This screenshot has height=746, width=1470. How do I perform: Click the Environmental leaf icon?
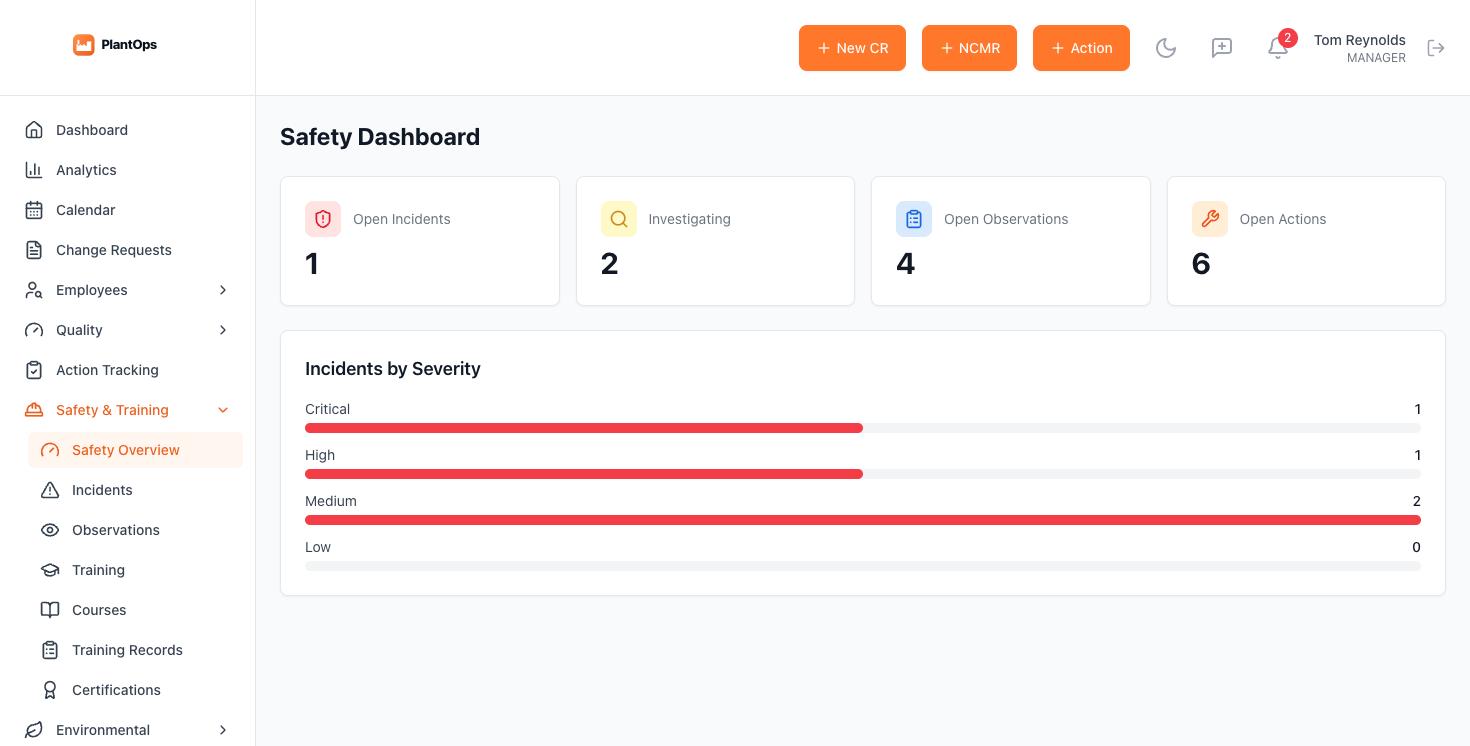[x=34, y=730]
